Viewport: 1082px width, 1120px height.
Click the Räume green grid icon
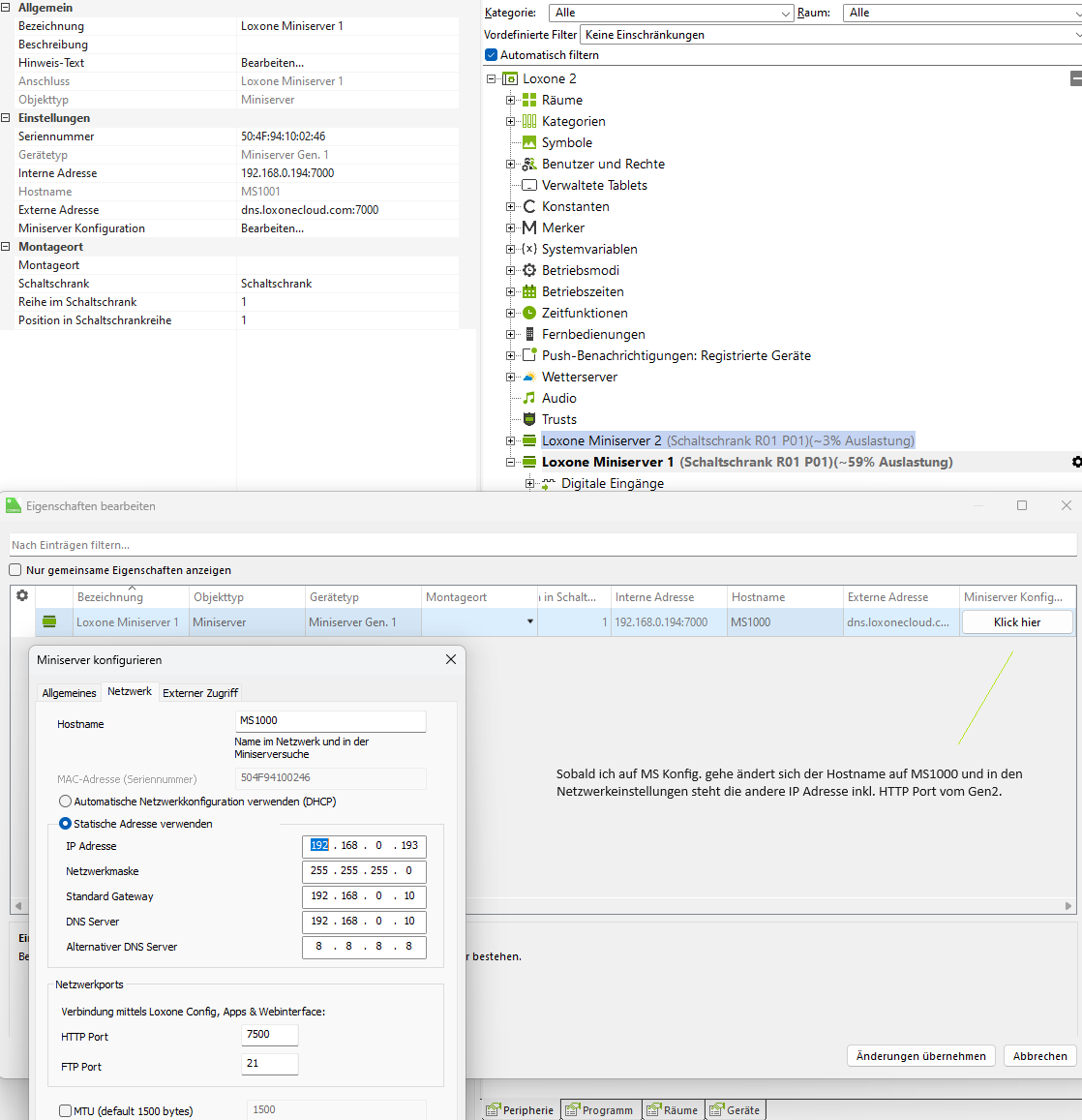click(x=529, y=100)
